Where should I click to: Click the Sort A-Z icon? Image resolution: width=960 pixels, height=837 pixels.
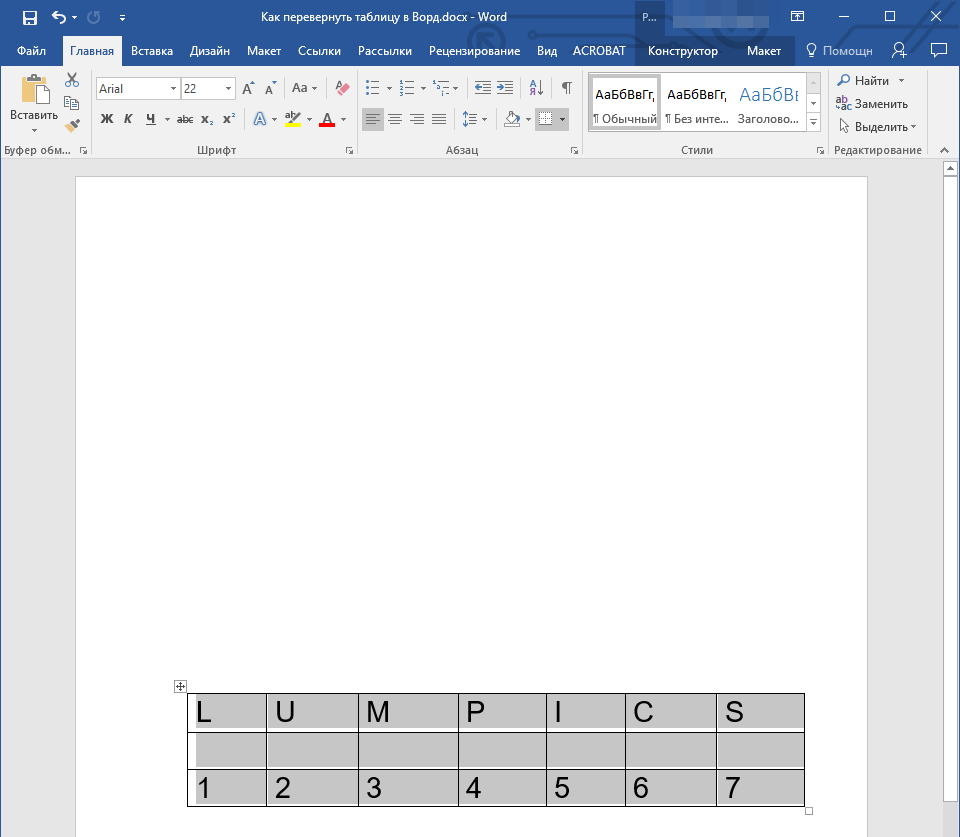[535, 88]
